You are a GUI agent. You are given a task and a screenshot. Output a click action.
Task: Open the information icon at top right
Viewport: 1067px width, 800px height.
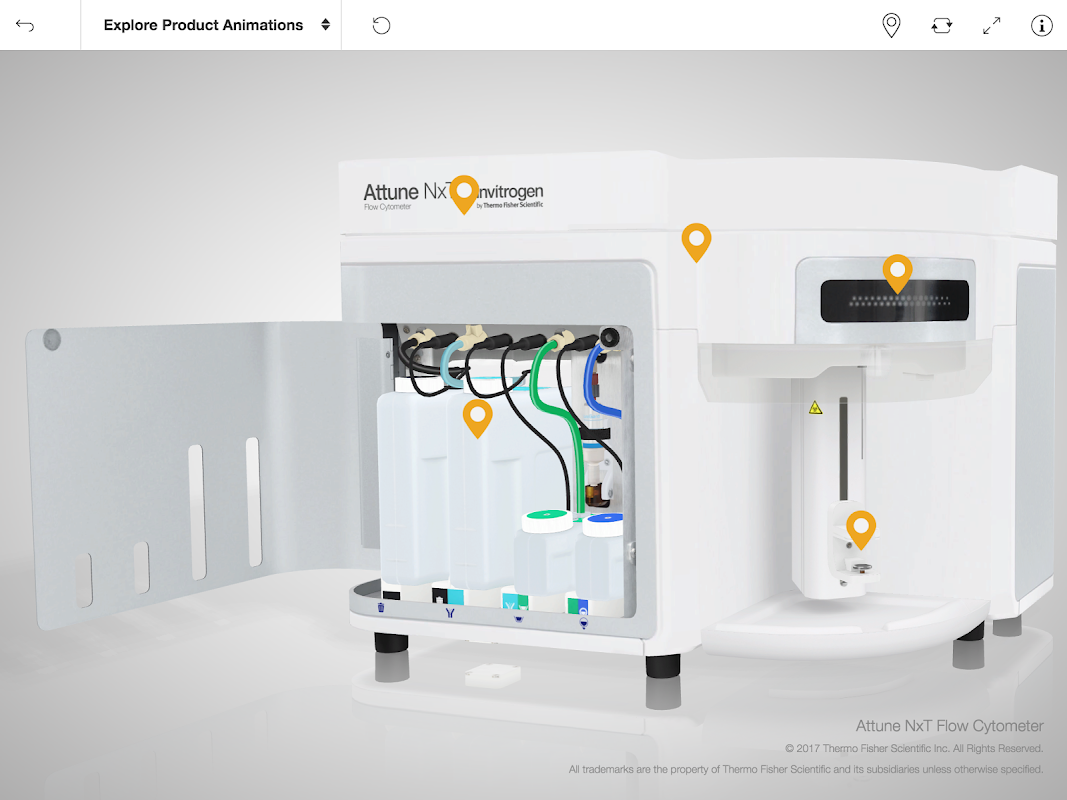tap(1041, 25)
